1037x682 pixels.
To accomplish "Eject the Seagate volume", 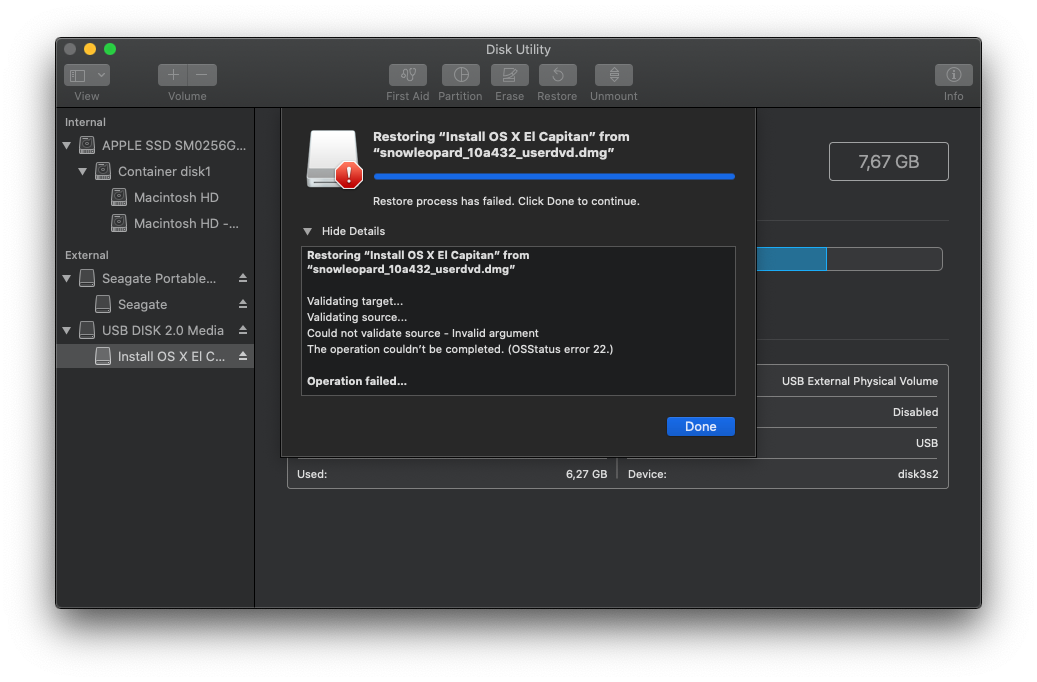I will click(x=243, y=304).
